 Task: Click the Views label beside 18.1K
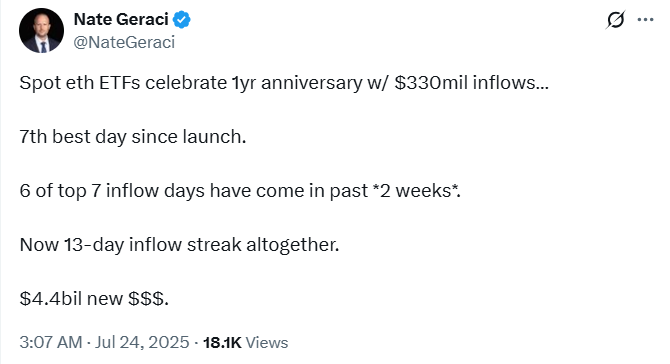pyautogui.click(x=267, y=343)
